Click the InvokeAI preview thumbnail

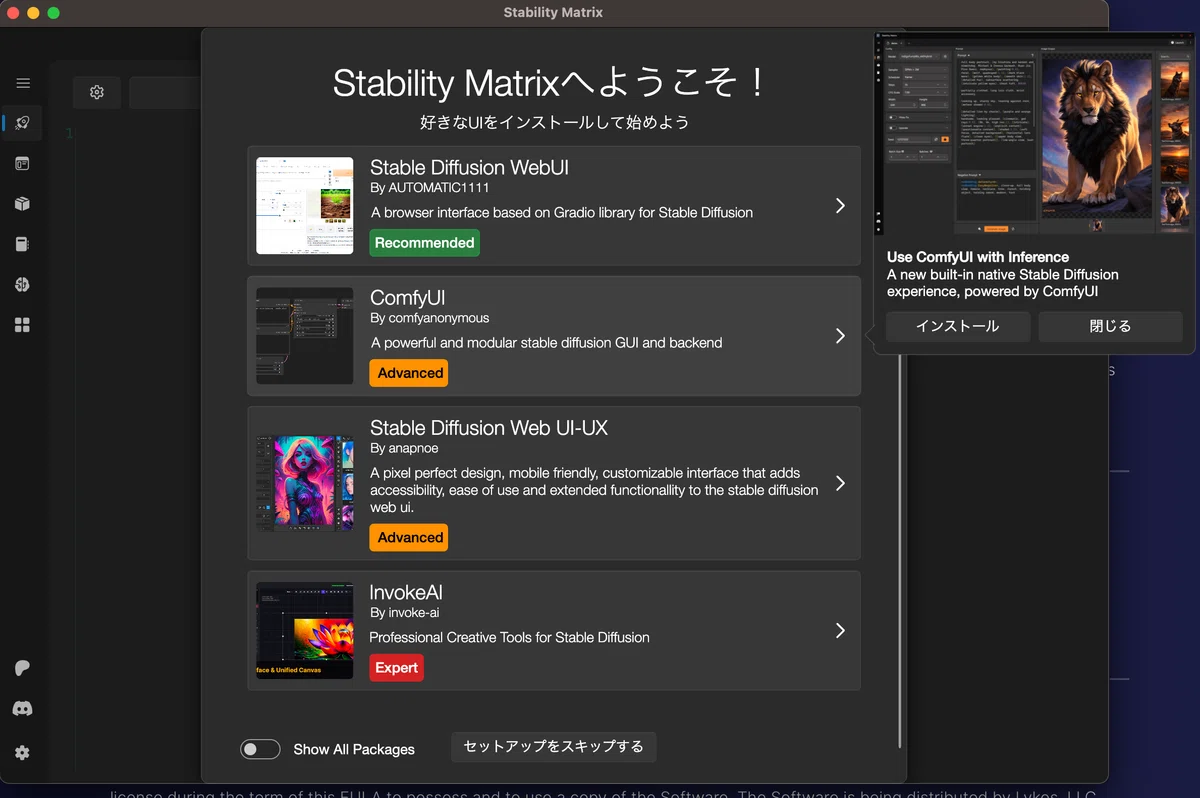point(305,631)
